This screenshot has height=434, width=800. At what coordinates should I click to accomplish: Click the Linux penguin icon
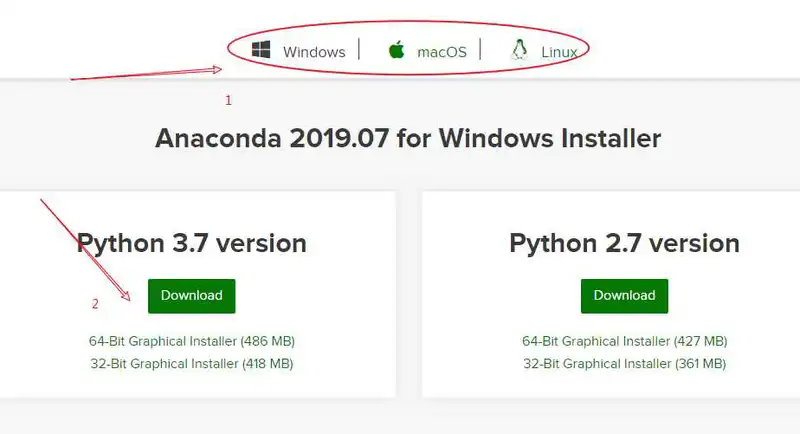coord(519,50)
